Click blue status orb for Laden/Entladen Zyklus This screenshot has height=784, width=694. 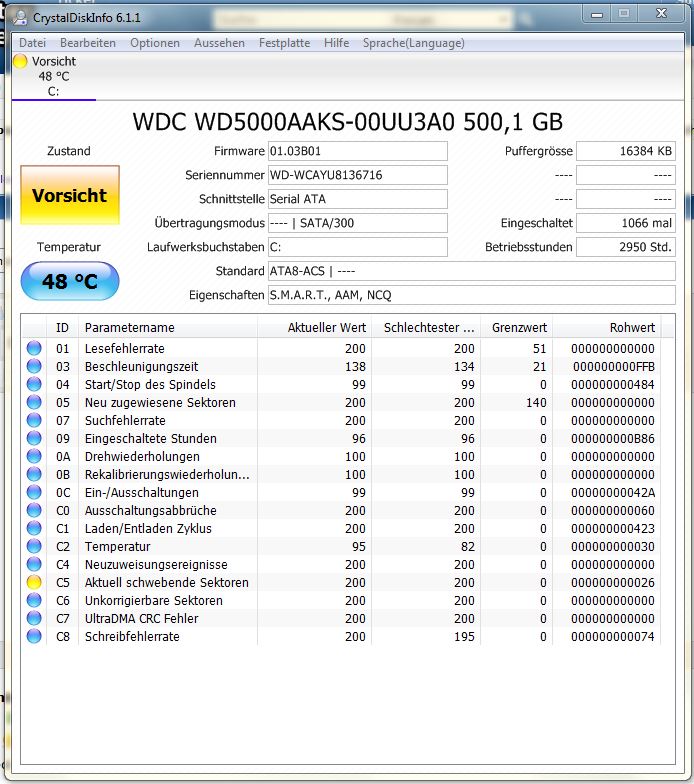tap(34, 528)
